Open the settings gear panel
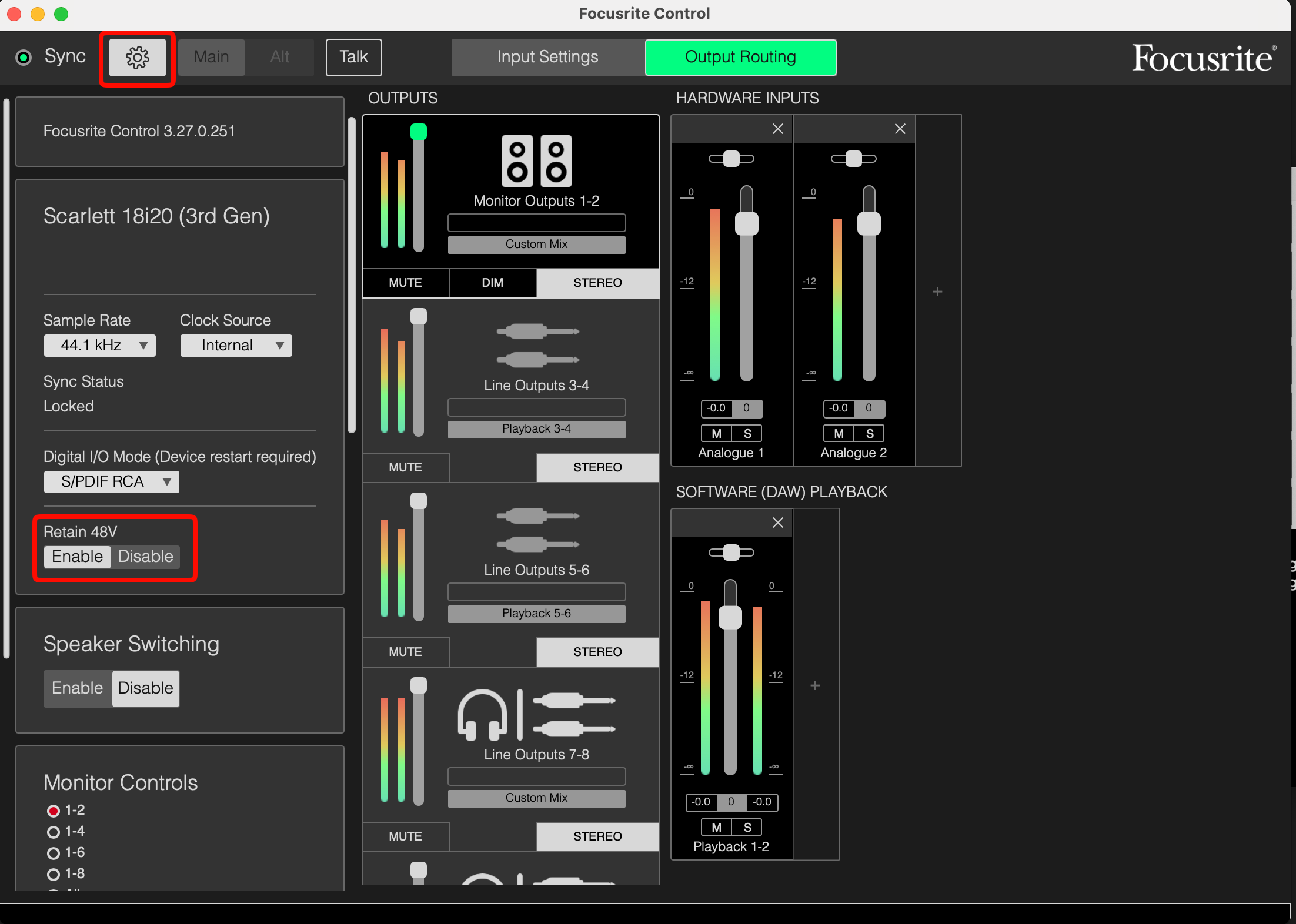Image resolution: width=1296 pixels, height=924 pixels. click(x=138, y=58)
